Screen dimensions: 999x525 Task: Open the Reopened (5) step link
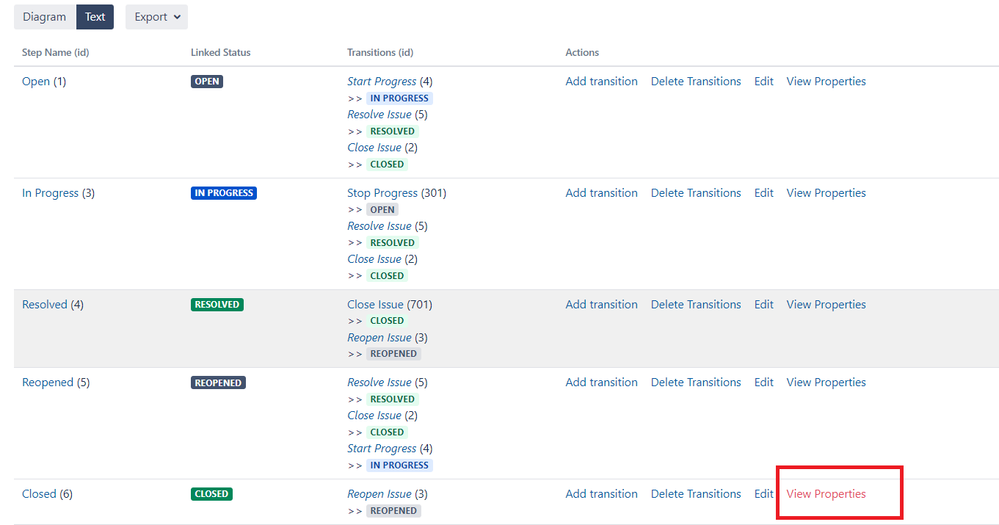pyautogui.click(x=48, y=382)
